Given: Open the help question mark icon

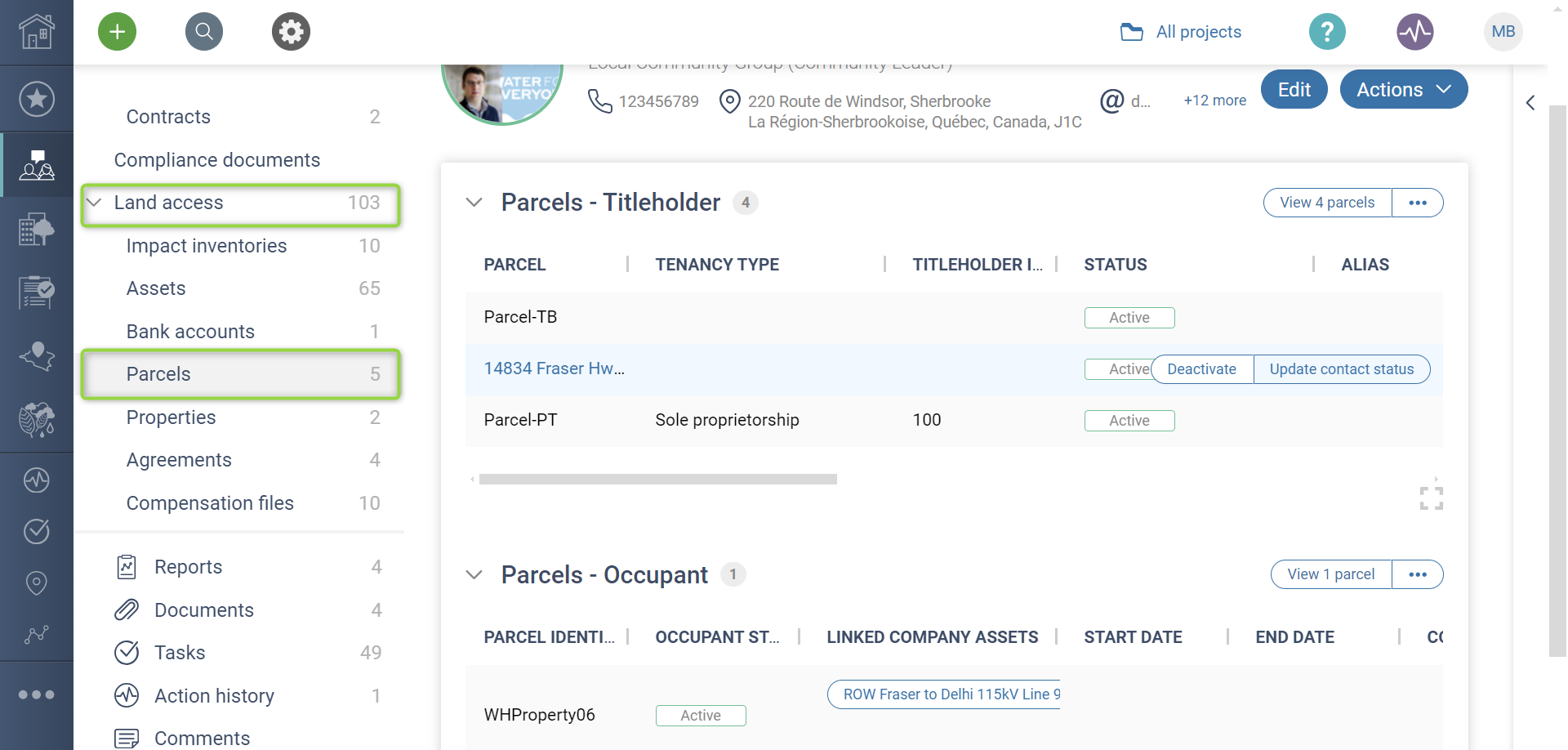Looking at the screenshot, I should point(1327,32).
